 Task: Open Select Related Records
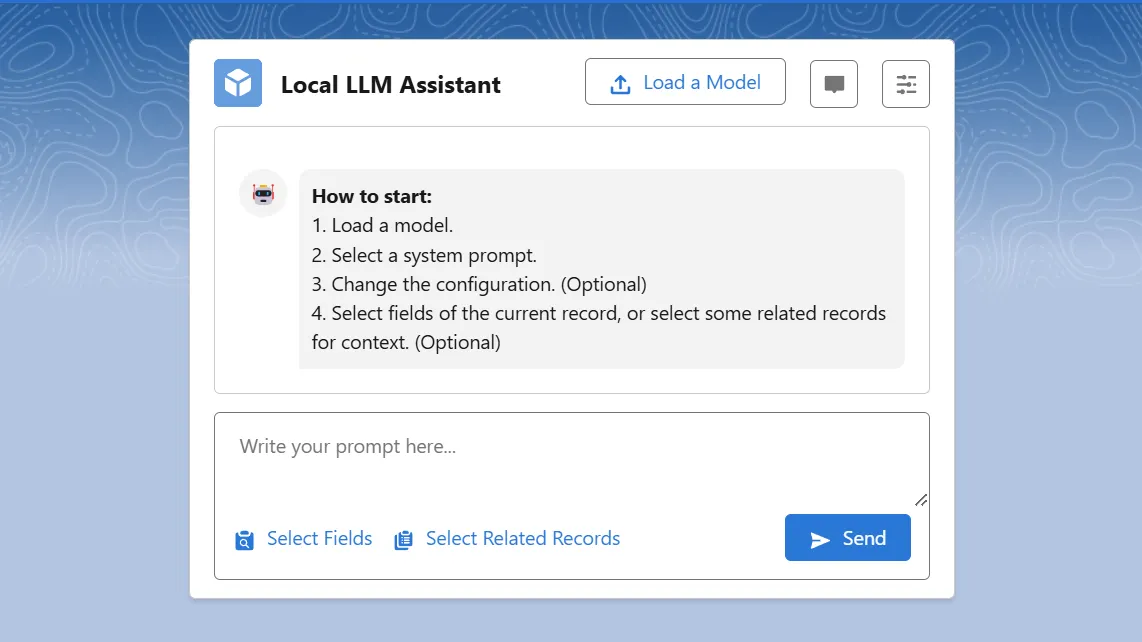522,538
